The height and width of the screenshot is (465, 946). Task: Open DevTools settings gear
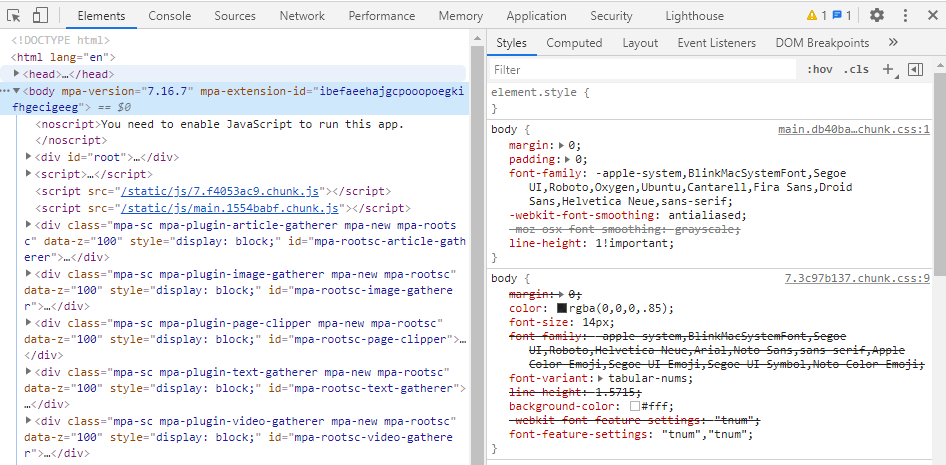877,16
